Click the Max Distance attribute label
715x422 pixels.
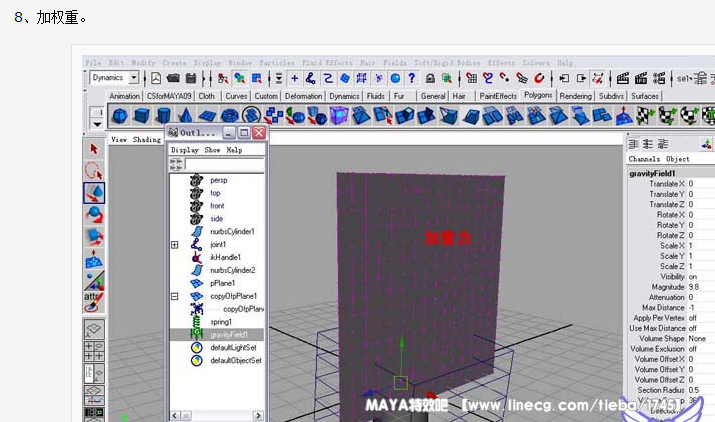pyautogui.click(x=663, y=307)
